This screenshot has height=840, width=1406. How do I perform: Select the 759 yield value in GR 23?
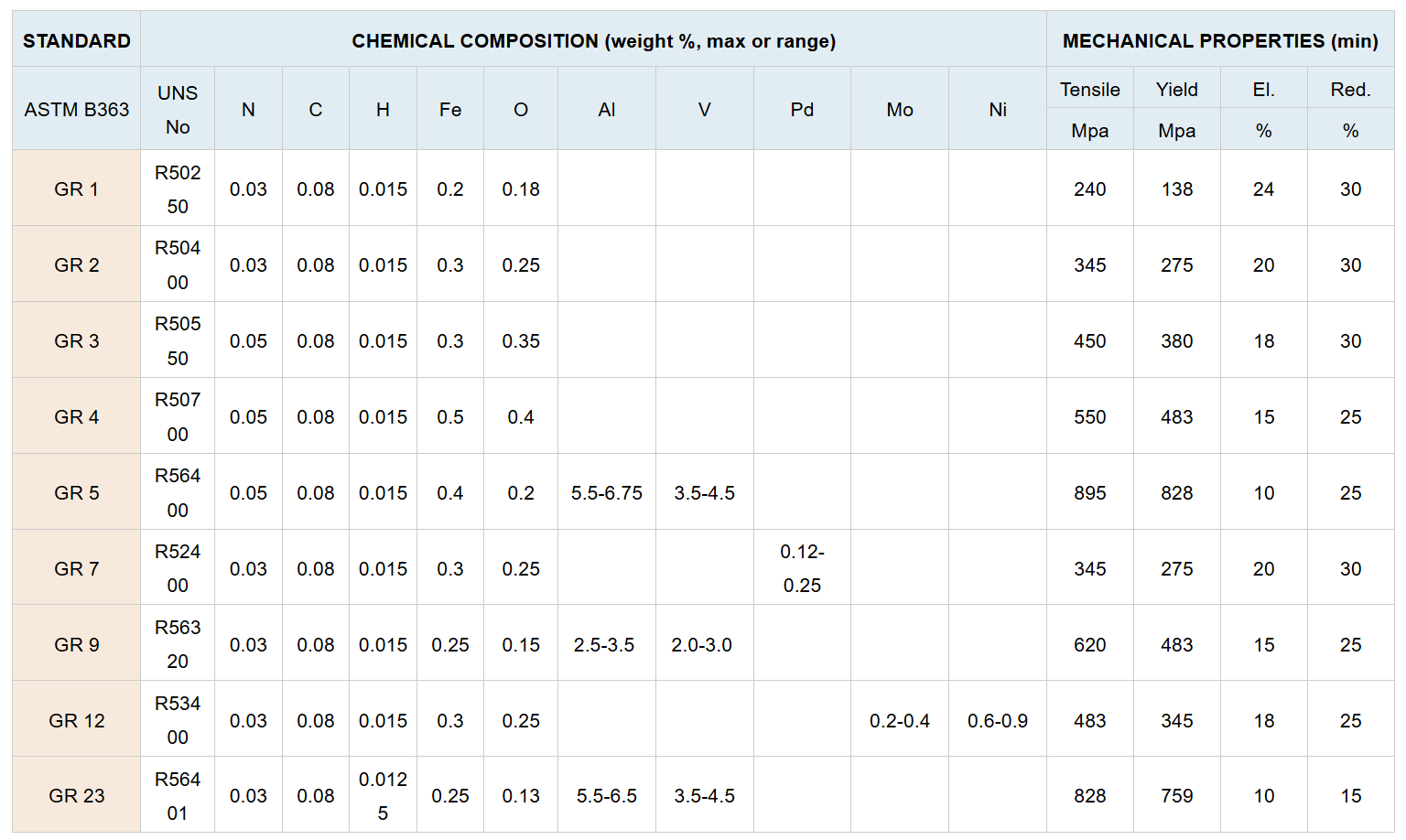point(1177,795)
